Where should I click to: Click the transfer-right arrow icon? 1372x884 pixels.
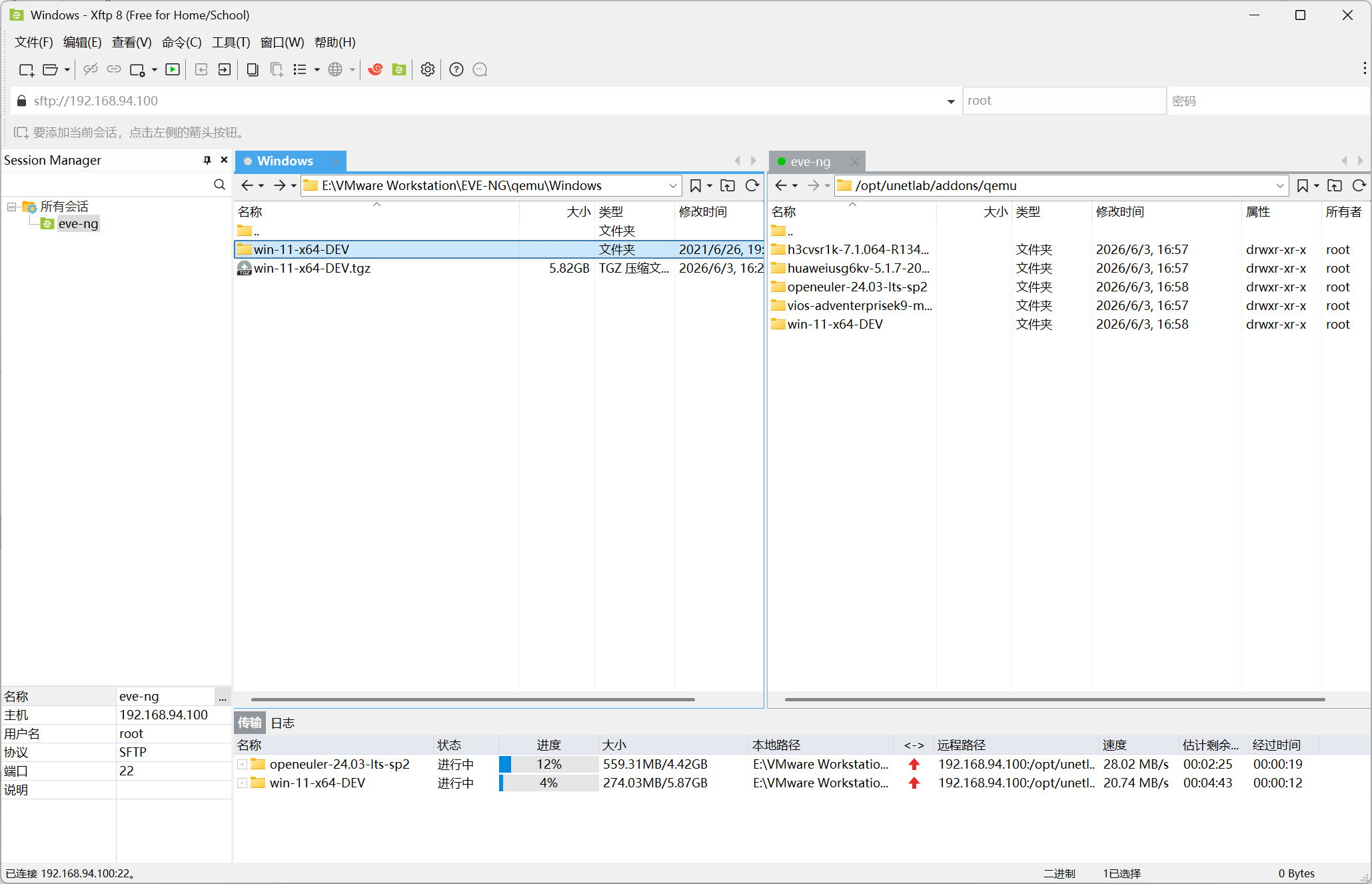pos(225,69)
